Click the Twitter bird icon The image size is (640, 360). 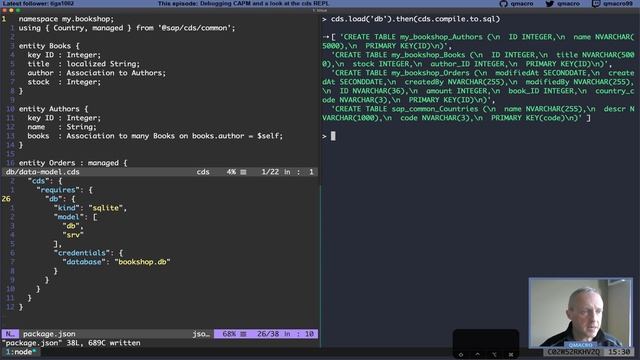549,4
